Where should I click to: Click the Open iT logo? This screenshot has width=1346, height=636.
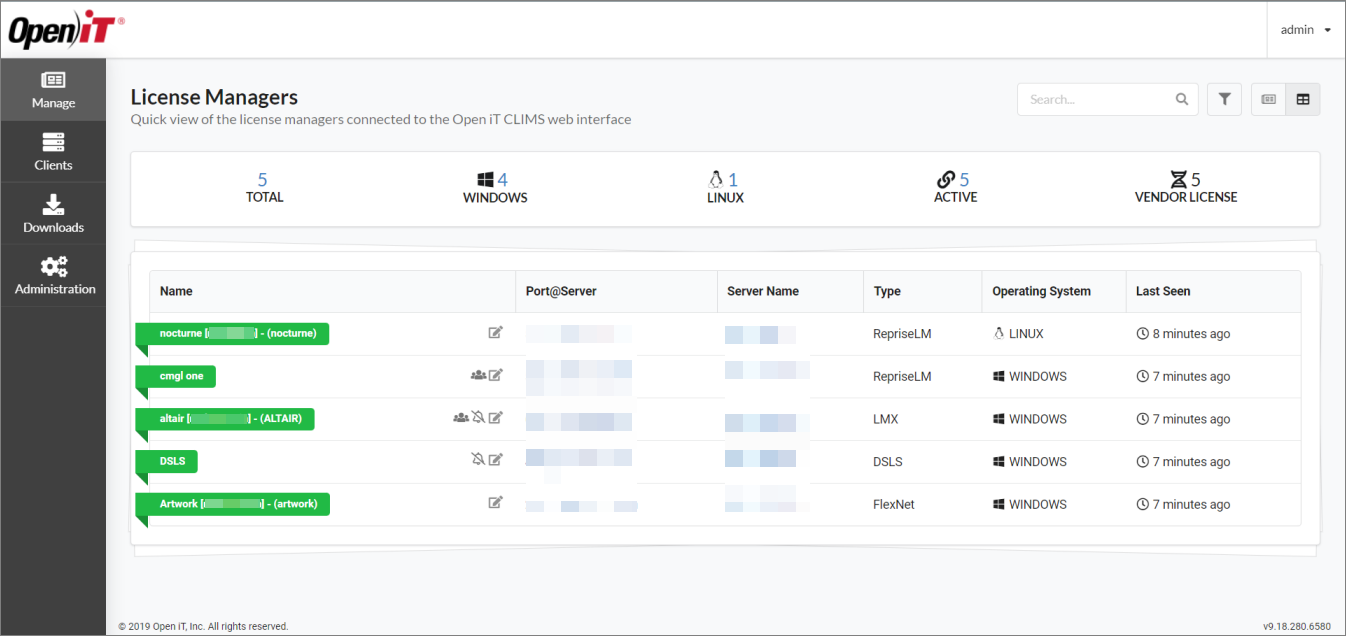tap(66, 31)
